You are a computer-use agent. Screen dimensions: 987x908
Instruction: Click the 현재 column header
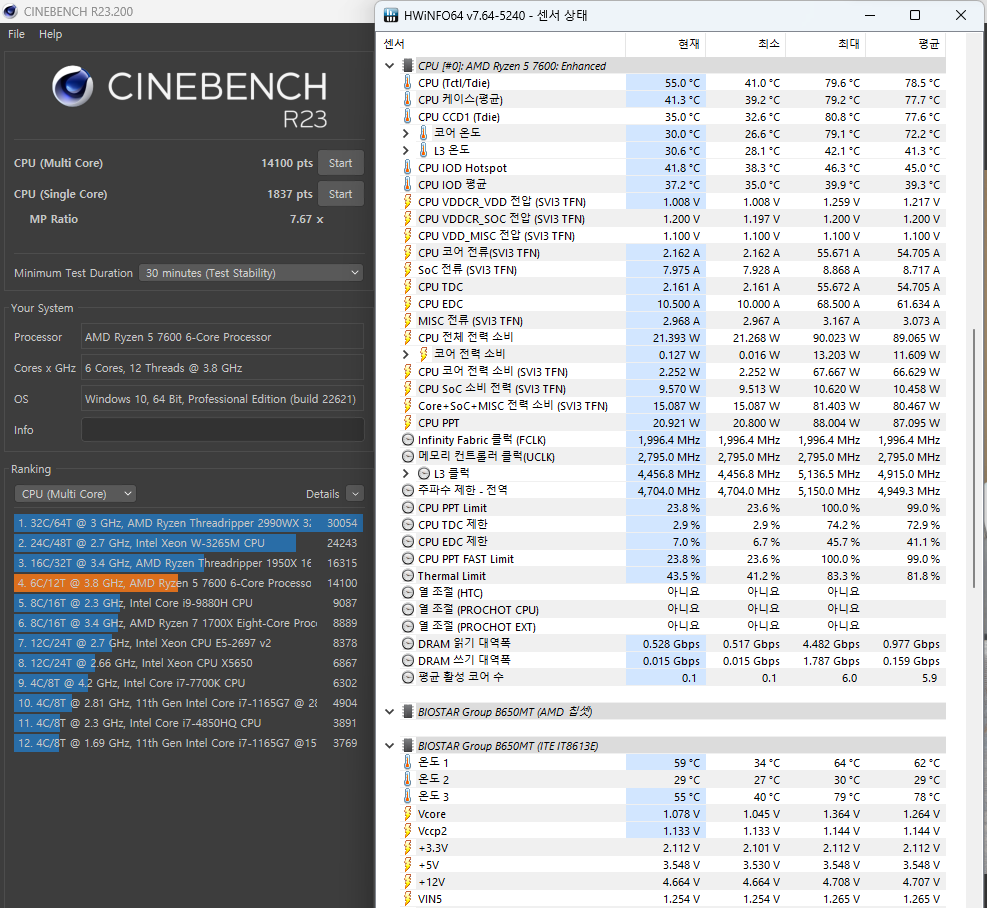pos(665,43)
